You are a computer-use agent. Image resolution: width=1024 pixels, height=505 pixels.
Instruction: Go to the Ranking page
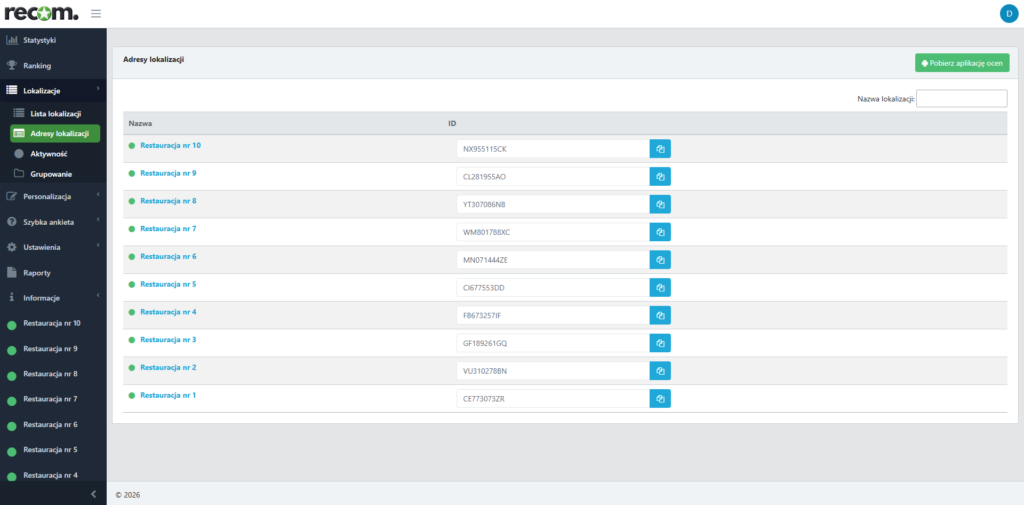pos(36,66)
